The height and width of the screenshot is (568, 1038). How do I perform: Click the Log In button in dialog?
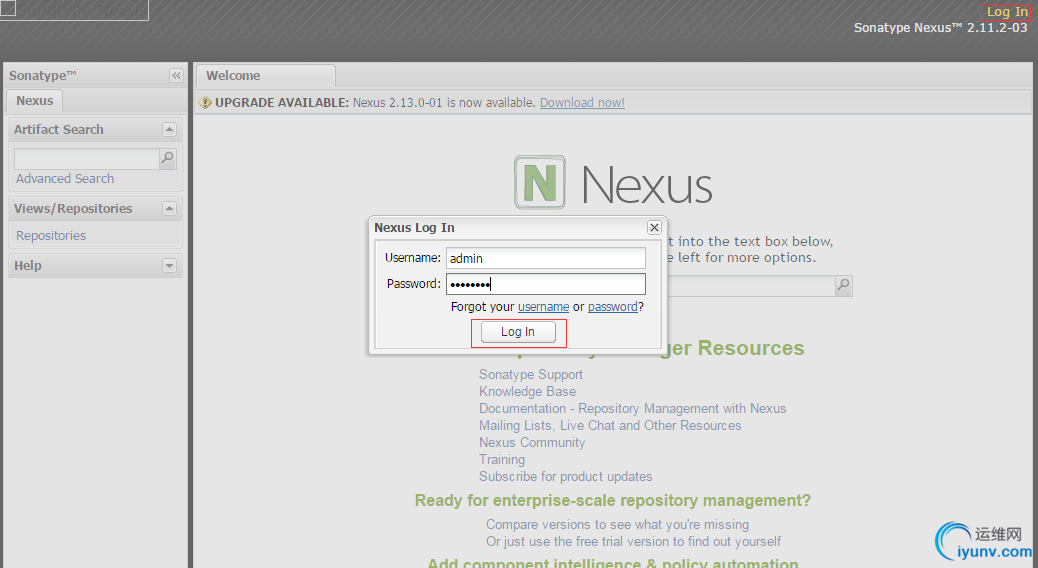coord(518,332)
